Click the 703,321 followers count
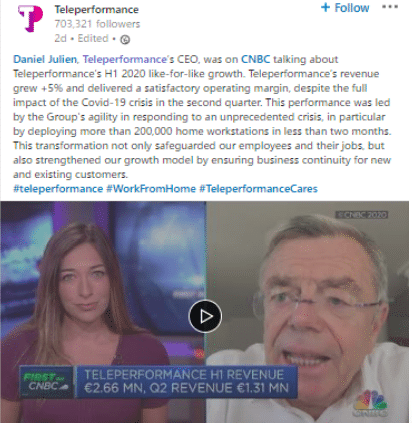The height and width of the screenshot is (423, 412). click(97, 24)
